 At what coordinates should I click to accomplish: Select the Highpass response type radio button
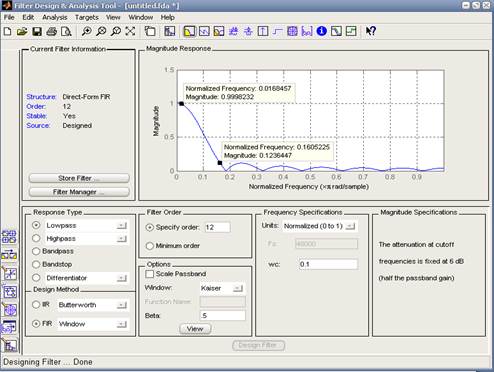tap(36, 238)
